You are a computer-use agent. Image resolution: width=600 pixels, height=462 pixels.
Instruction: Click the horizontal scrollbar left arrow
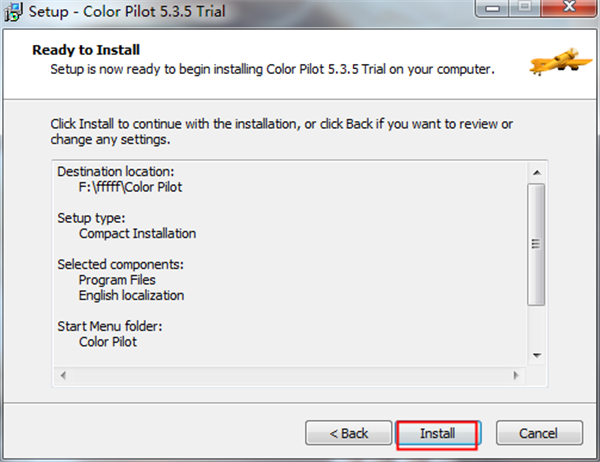(64, 376)
